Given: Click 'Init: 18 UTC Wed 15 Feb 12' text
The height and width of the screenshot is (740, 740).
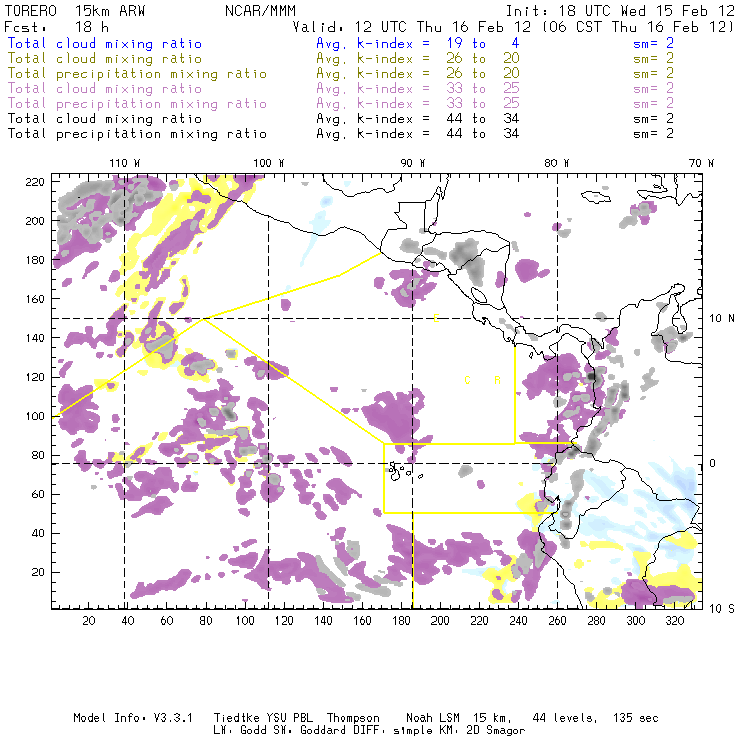Looking at the screenshot, I should [620, 11].
